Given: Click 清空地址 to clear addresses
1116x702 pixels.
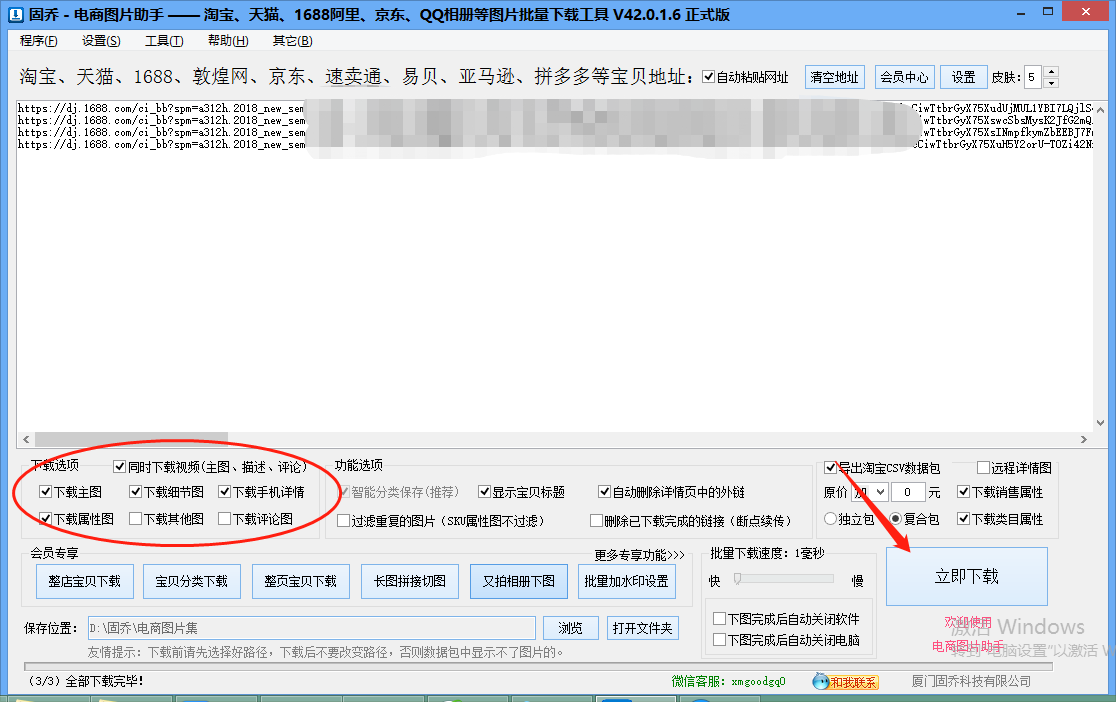Looking at the screenshot, I should tap(834, 76).
